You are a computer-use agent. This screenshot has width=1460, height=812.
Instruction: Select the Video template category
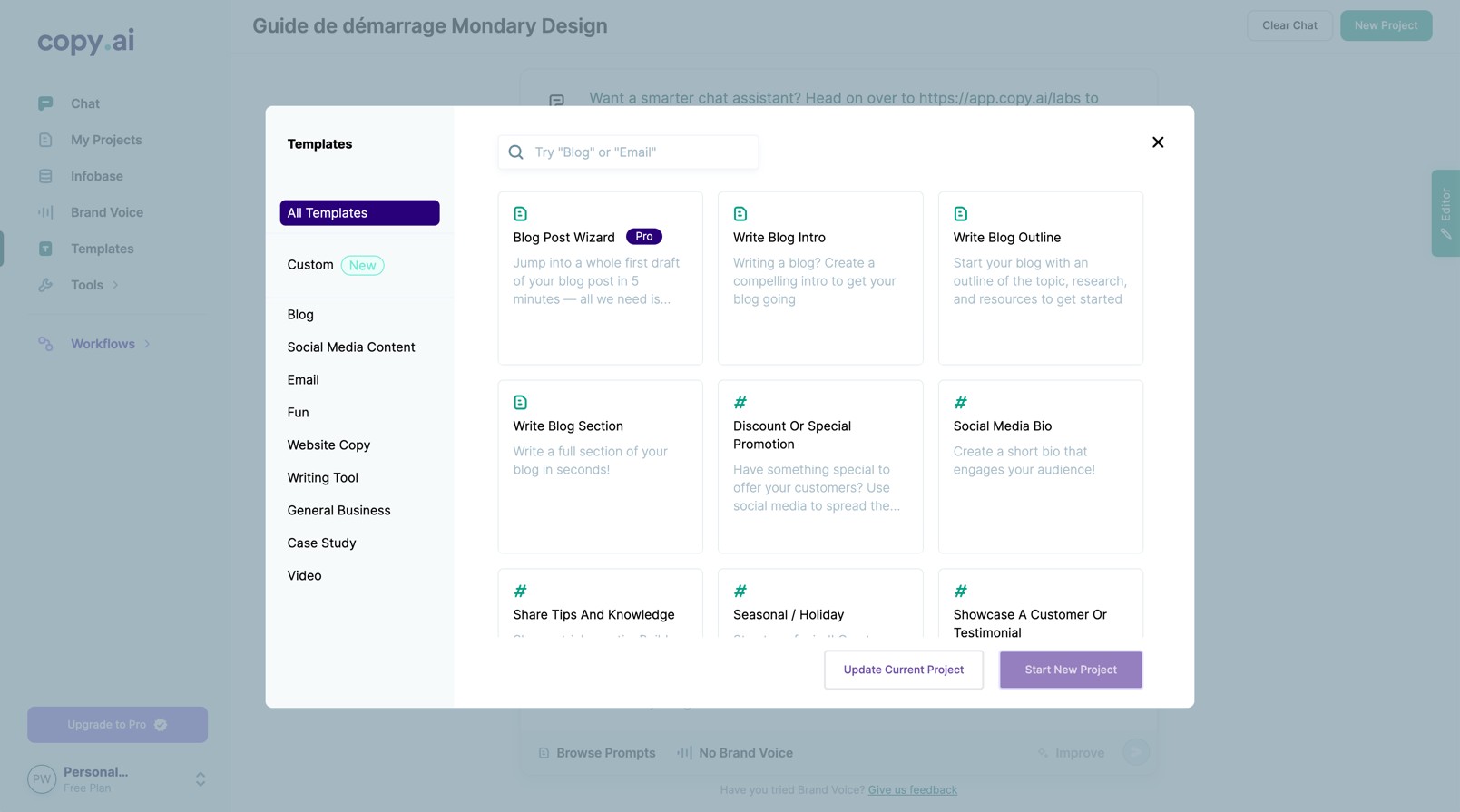(305, 576)
